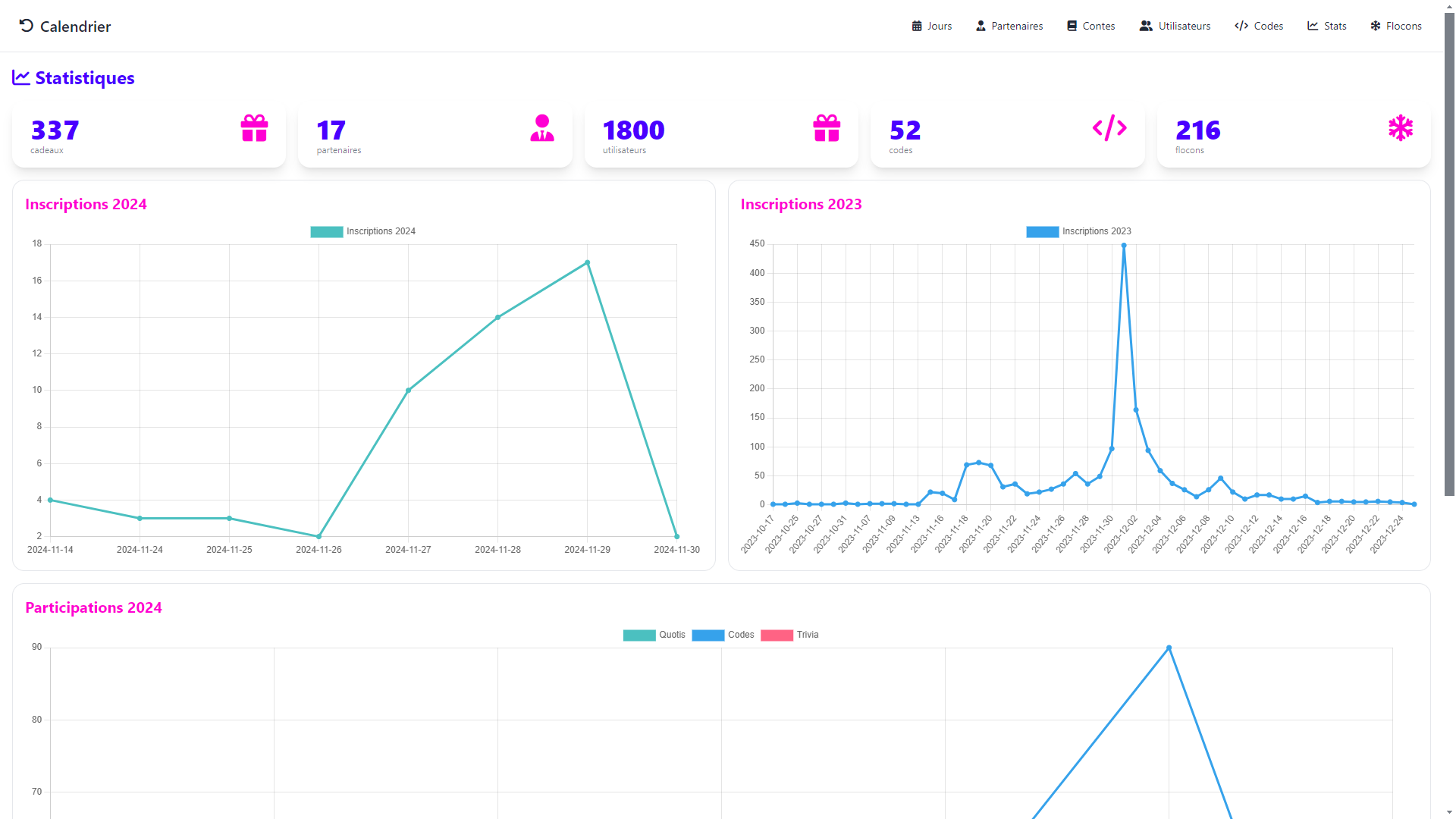Click the code icon on codes card

(1109, 127)
